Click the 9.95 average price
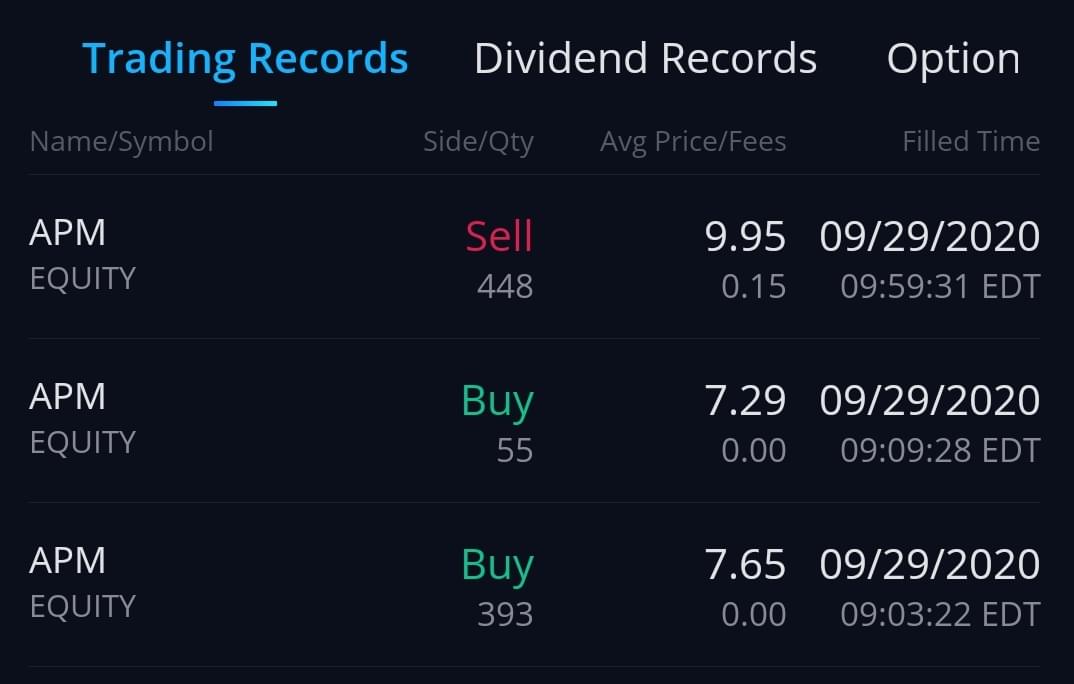Image resolution: width=1074 pixels, height=684 pixels. [x=745, y=237]
